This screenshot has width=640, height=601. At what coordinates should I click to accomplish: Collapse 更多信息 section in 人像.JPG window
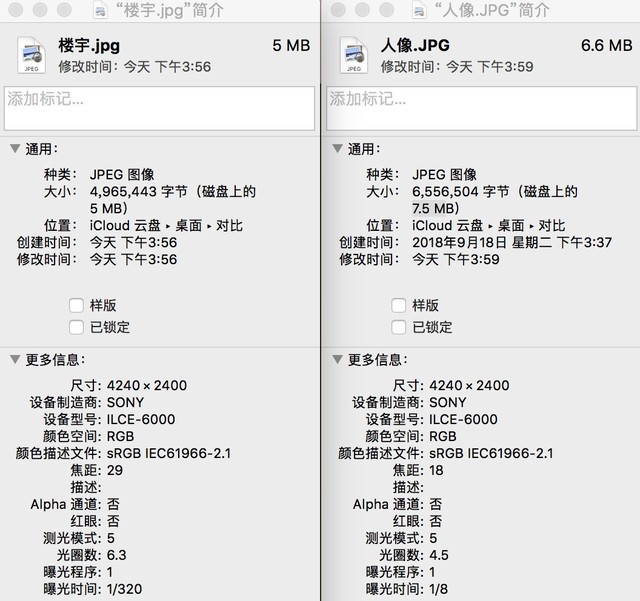click(338, 359)
